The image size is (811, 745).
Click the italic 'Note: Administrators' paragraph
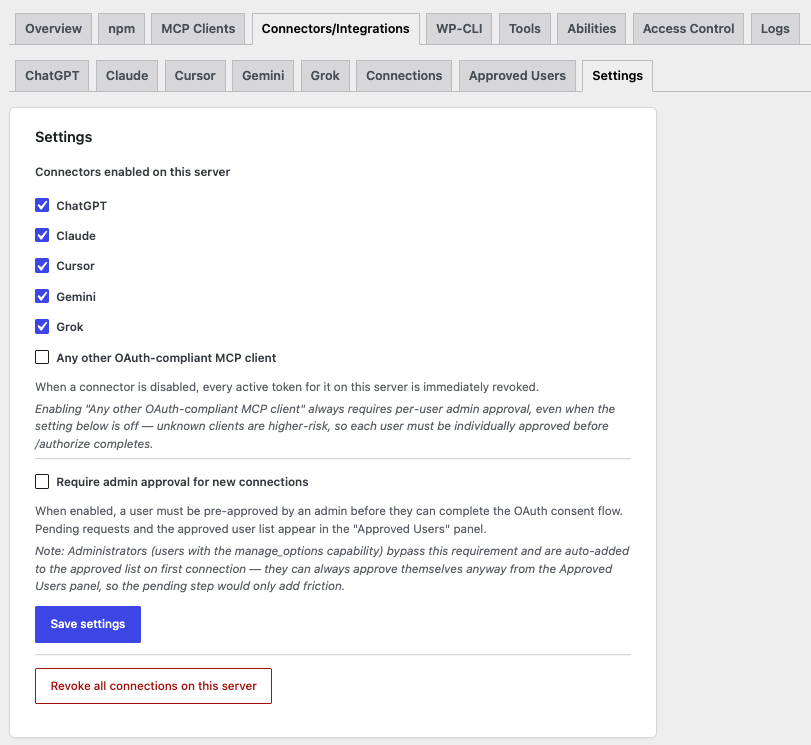332,569
